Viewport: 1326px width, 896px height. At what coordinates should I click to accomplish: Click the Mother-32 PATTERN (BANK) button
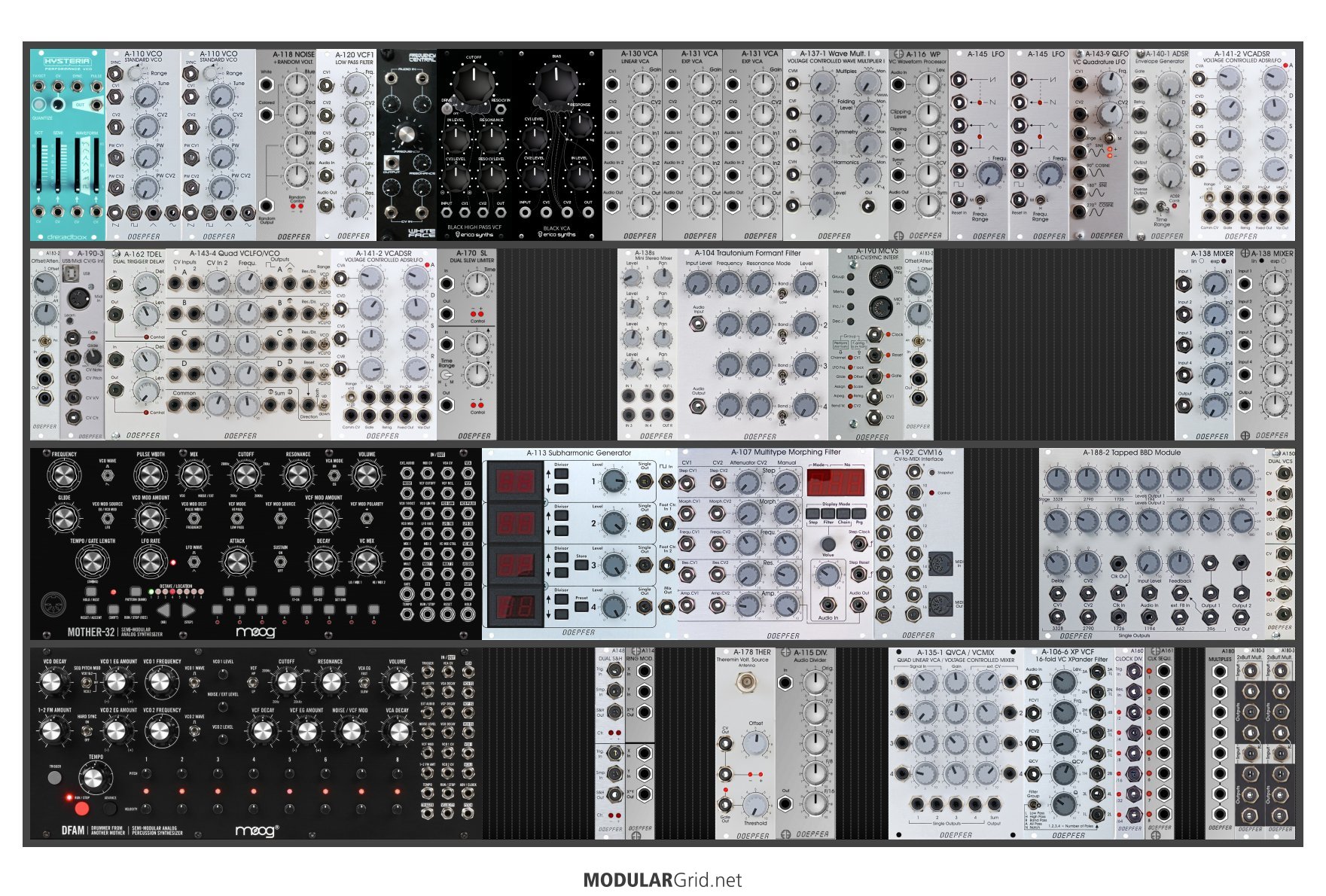(136, 592)
